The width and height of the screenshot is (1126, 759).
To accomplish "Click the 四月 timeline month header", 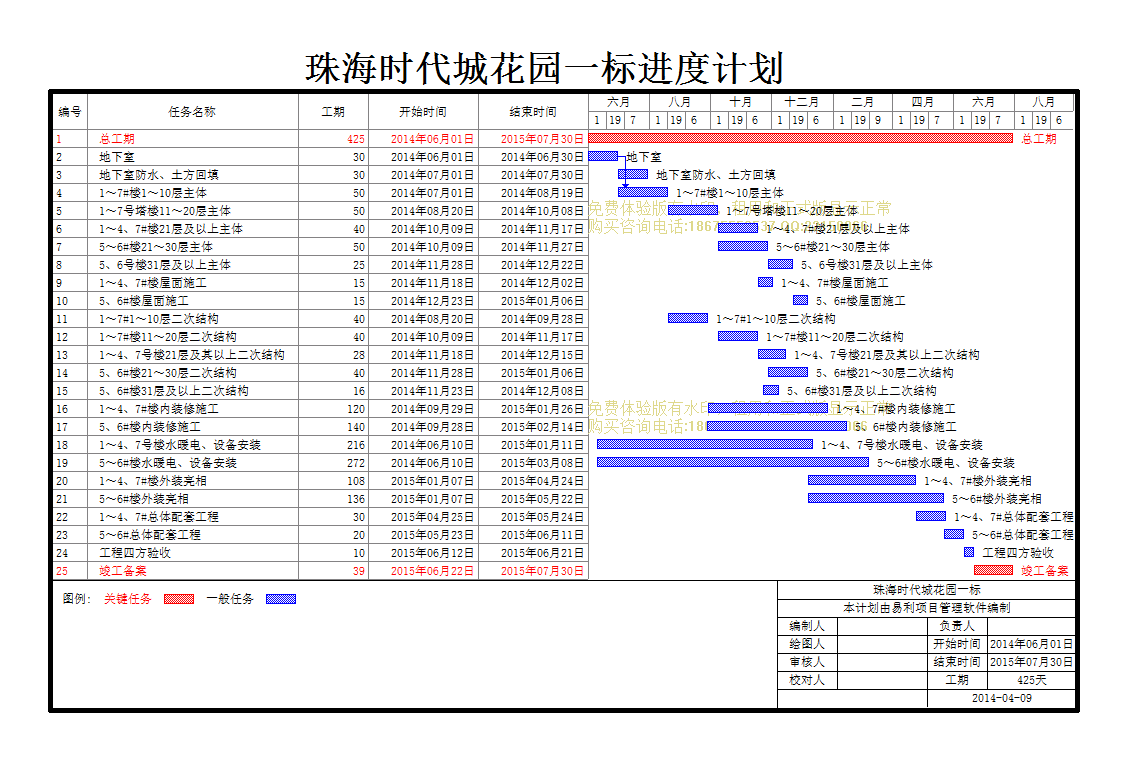I will pos(923,102).
